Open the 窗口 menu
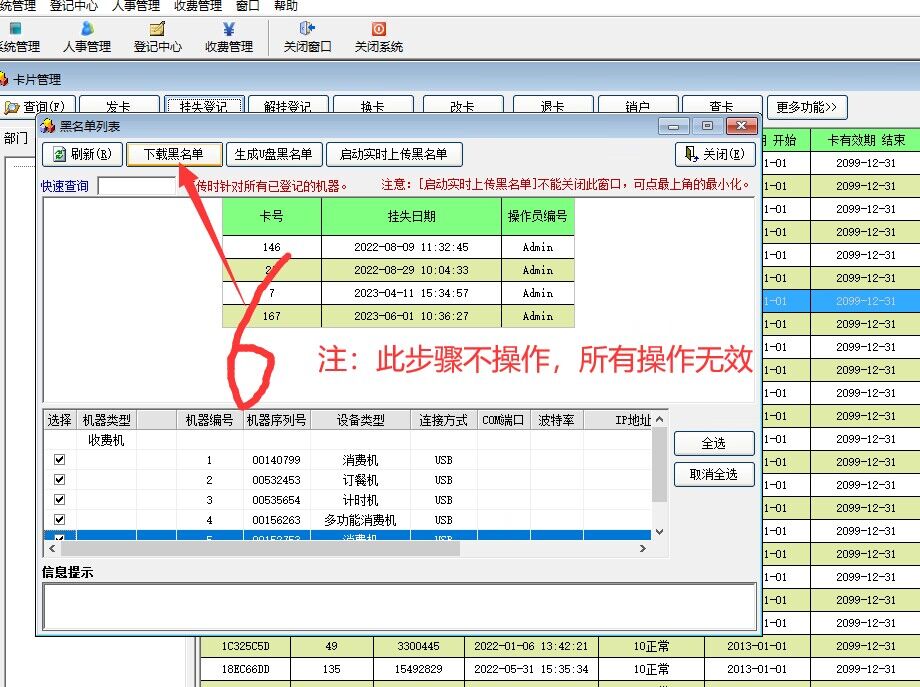The width and height of the screenshot is (920, 687). coord(249,6)
